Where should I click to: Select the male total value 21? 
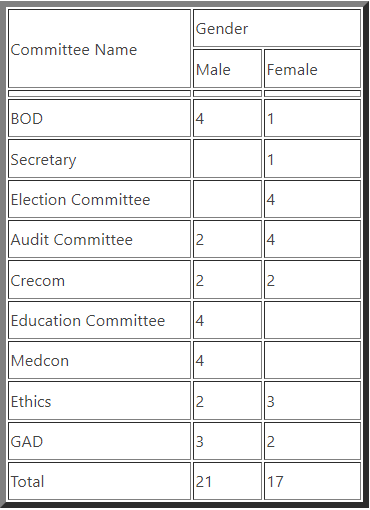pos(227,481)
